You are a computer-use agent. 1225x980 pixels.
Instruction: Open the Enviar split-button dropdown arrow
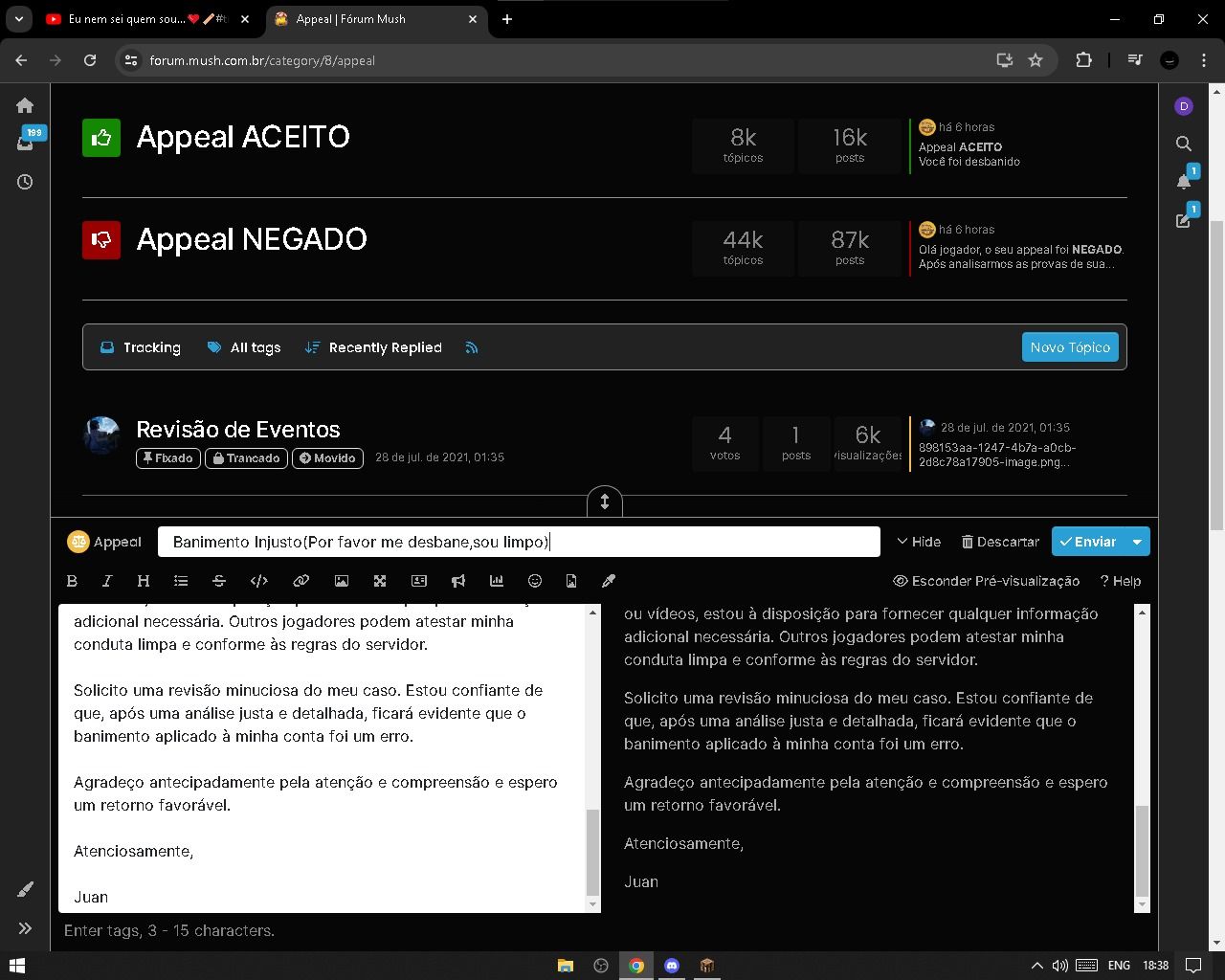click(1137, 542)
